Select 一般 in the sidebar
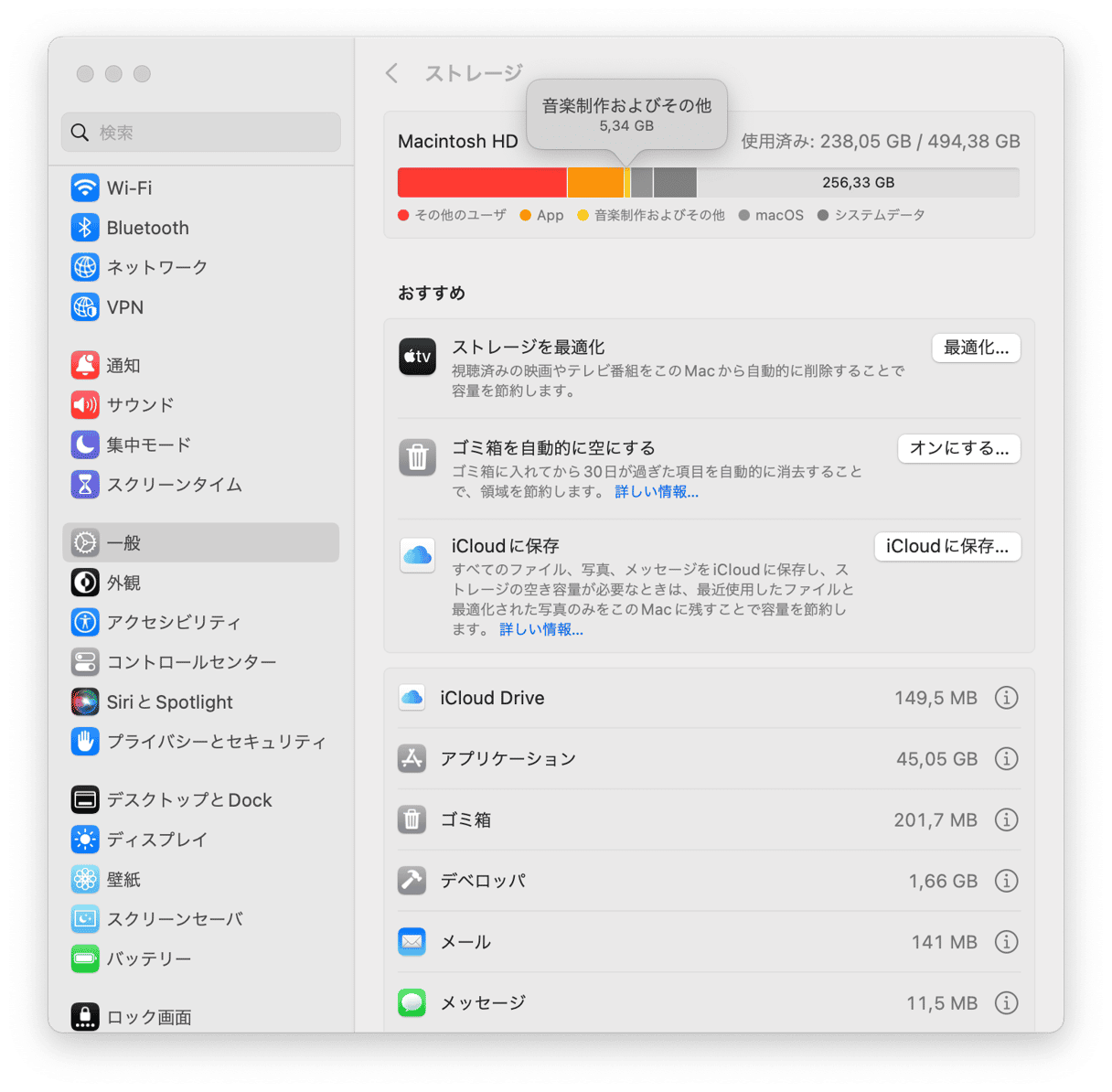Screen dimensions: 1112x1092 click(201, 542)
